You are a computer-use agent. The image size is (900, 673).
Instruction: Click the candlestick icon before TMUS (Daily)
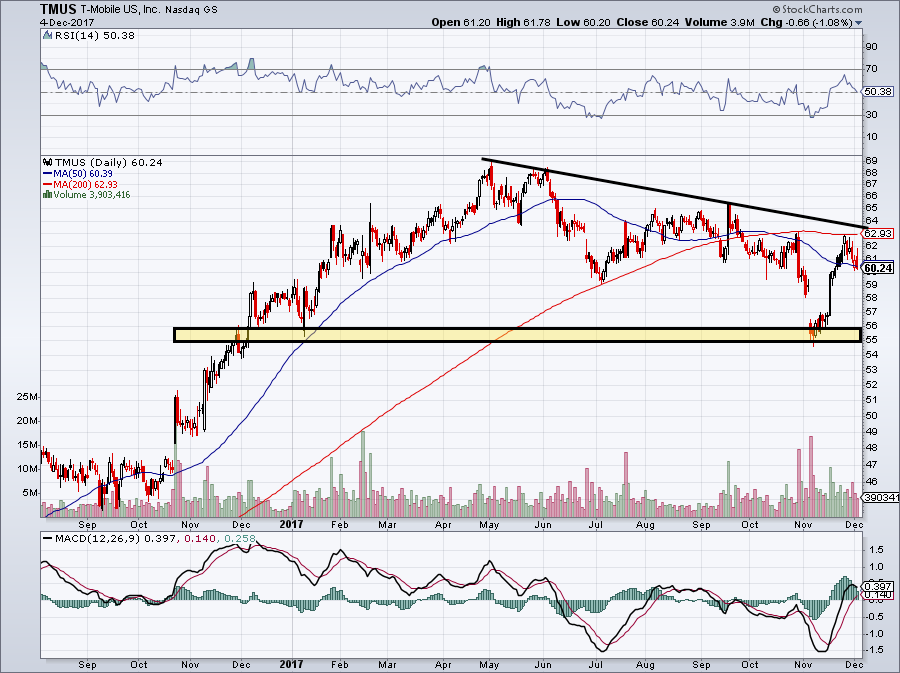coord(47,162)
